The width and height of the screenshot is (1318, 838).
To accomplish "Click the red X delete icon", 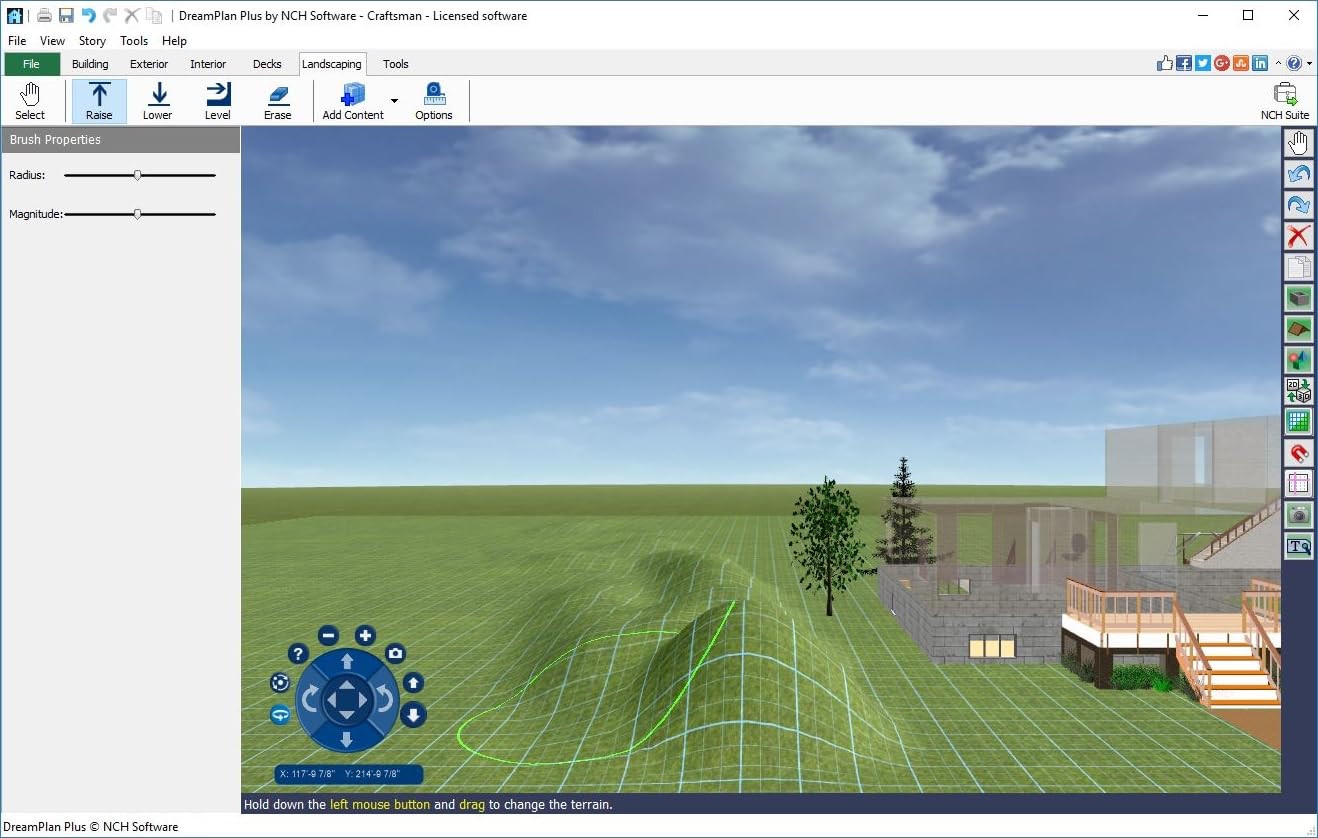I will click(x=1298, y=237).
